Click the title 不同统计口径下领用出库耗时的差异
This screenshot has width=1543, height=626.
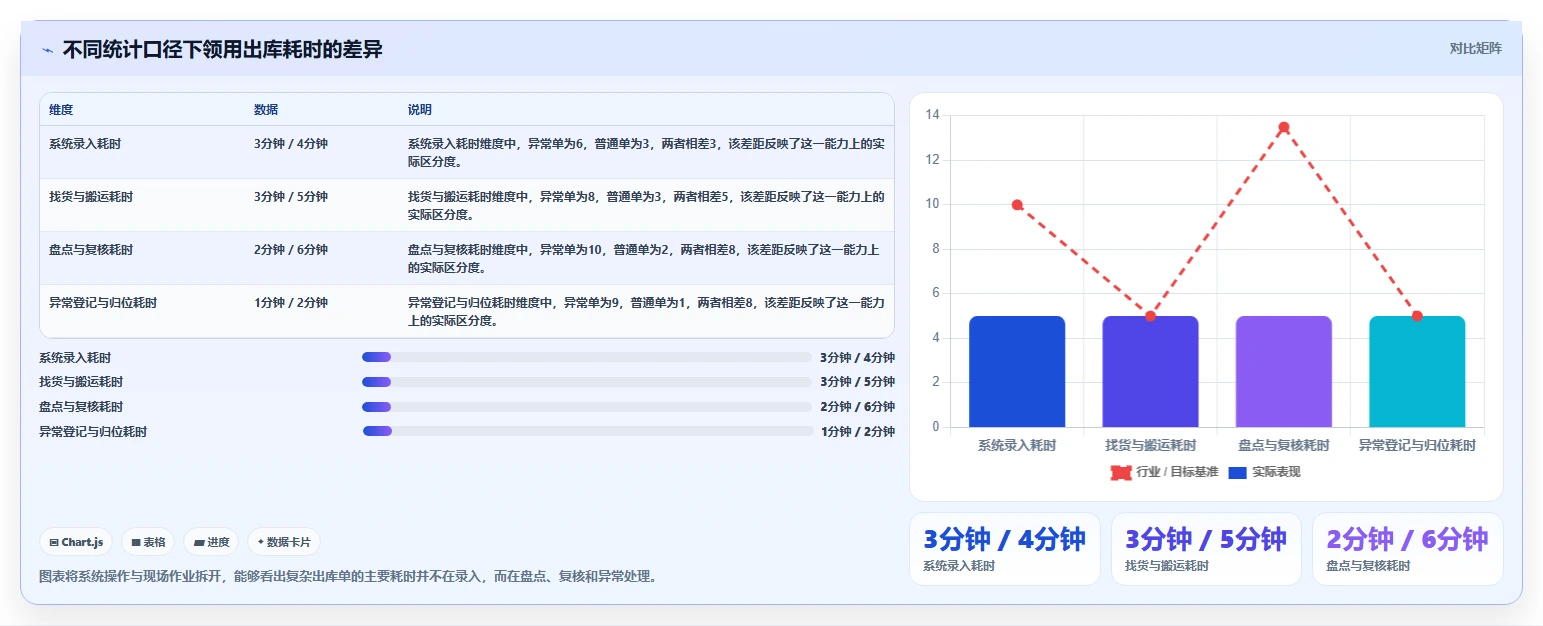click(x=223, y=49)
